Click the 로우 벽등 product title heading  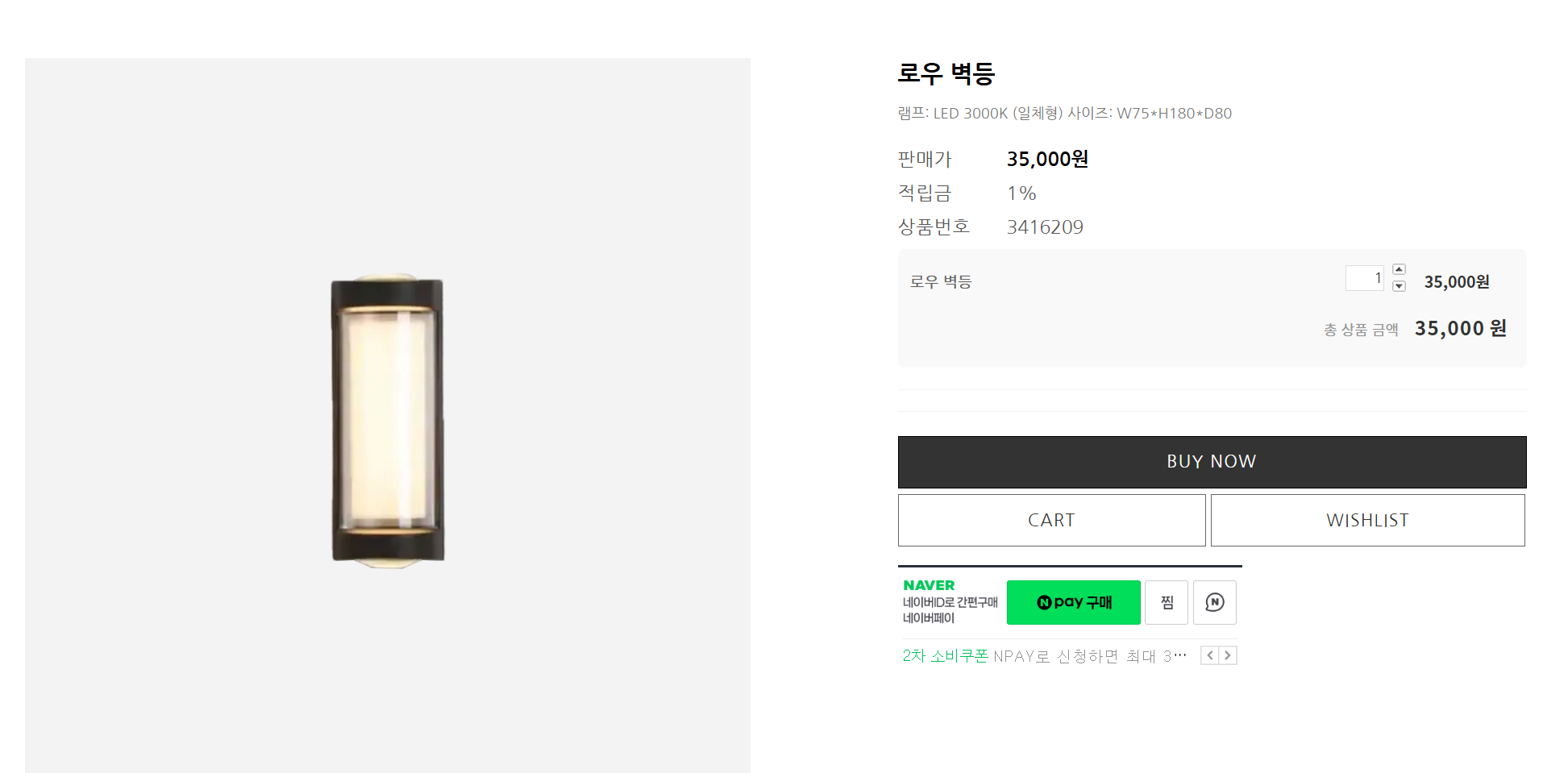(946, 73)
